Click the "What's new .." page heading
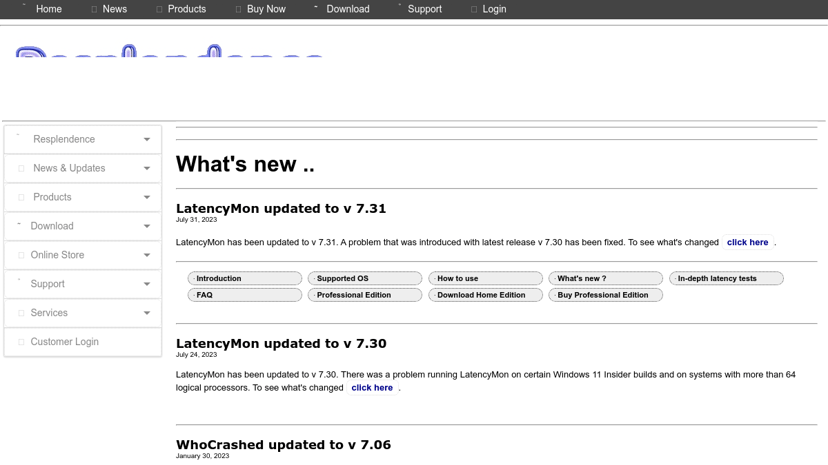Image resolution: width=828 pixels, height=465 pixels. [x=245, y=164]
